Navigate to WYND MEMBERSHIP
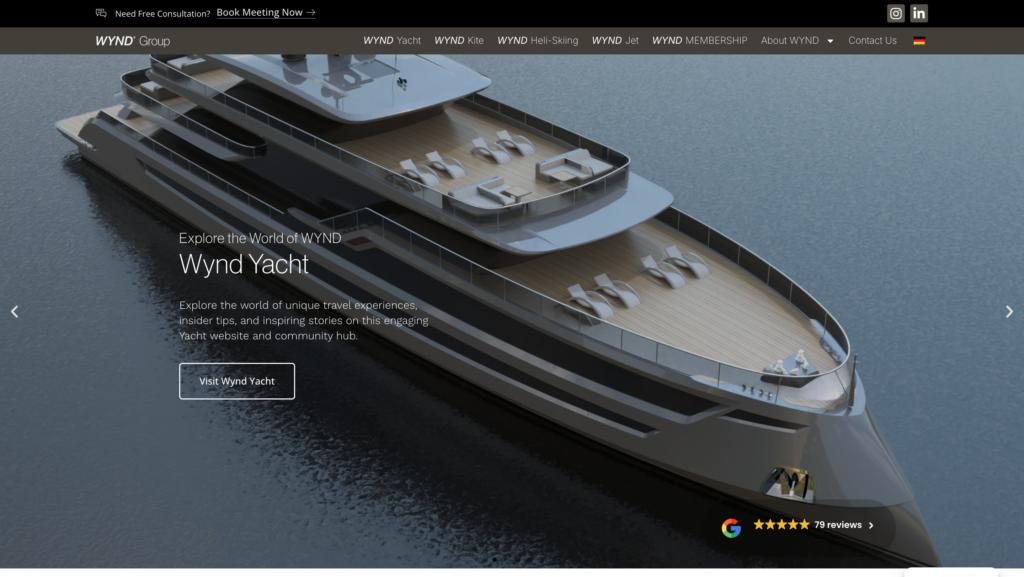1024x577 pixels. [x=699, y=41]
